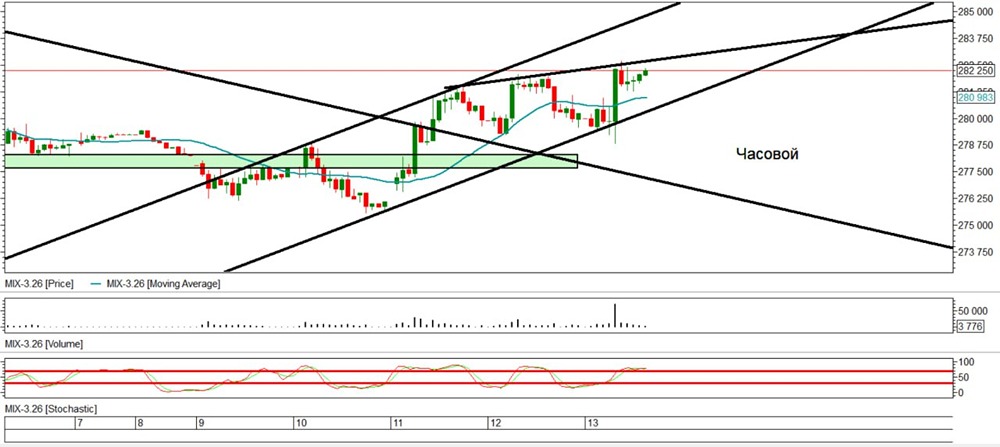This screenshot has height=447, width=1000.
Task: Click the 50 000 volume axis label
Action: click(973, 311)
